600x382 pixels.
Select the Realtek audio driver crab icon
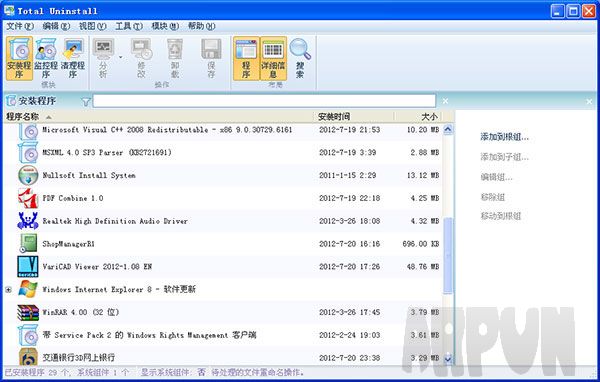tap(28, 221)
